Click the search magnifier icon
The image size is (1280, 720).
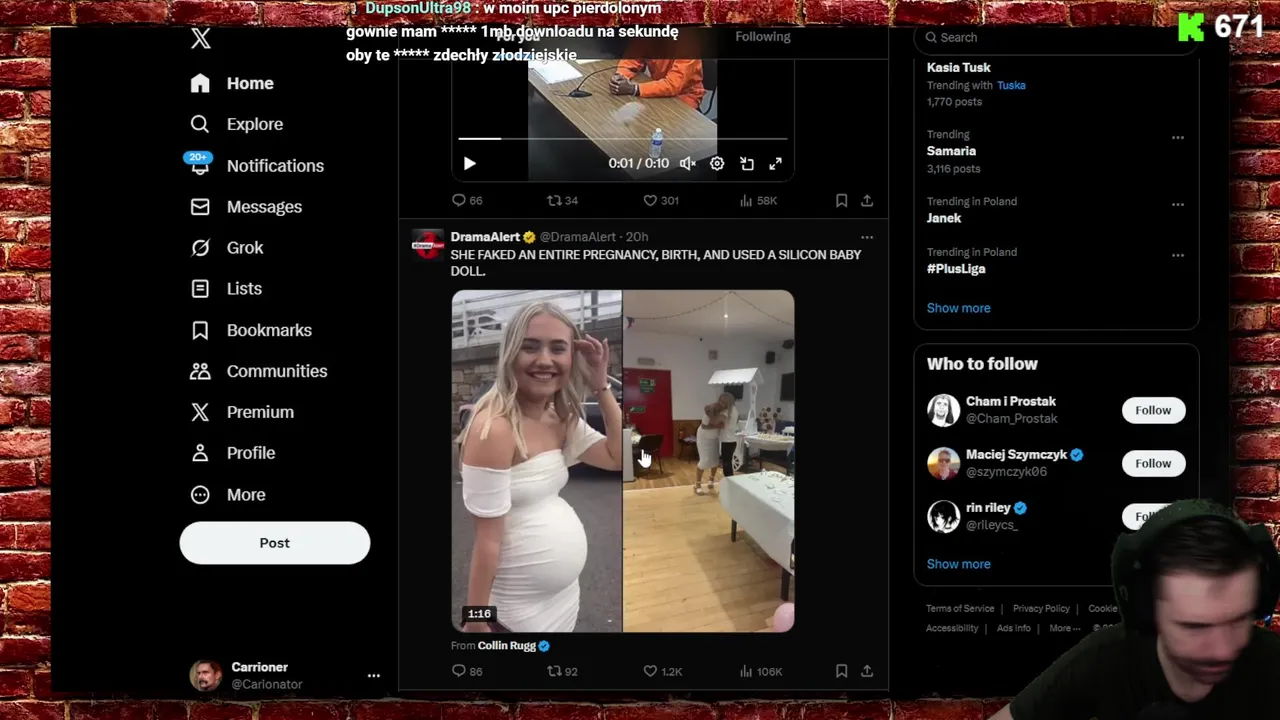coord(931,37)
